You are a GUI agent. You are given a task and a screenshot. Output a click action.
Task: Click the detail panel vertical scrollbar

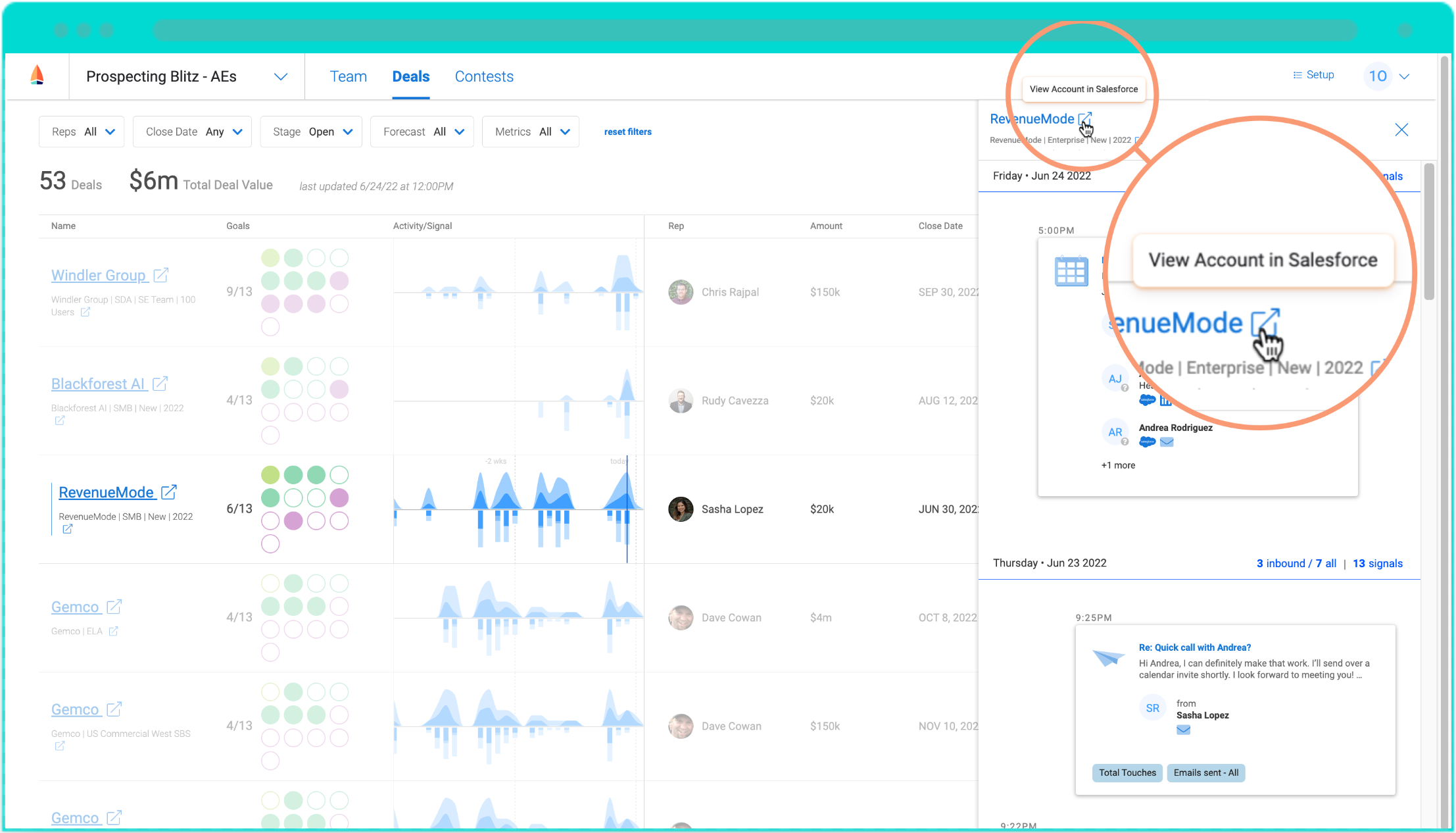coord(1428,230)
